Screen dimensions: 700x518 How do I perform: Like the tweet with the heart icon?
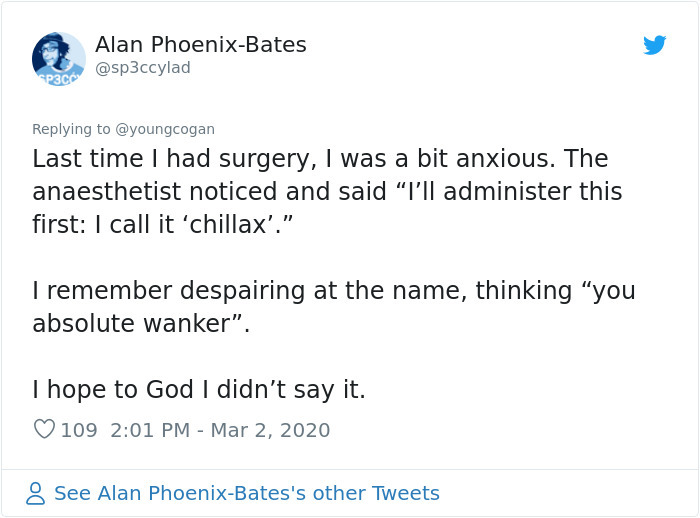pyautogui.click(x=44, y=429)
